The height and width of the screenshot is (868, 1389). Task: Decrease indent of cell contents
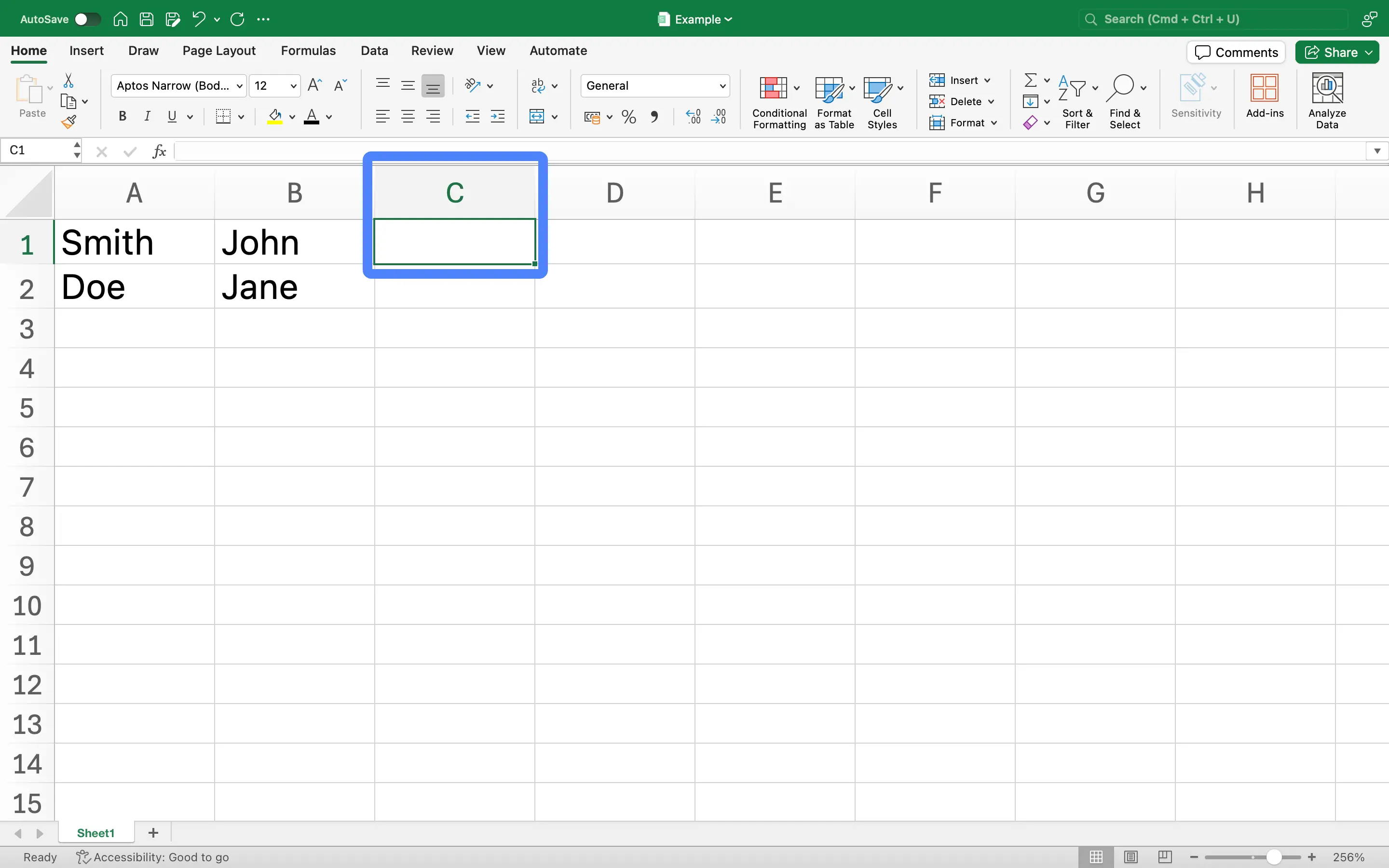[x=472, y=117]
